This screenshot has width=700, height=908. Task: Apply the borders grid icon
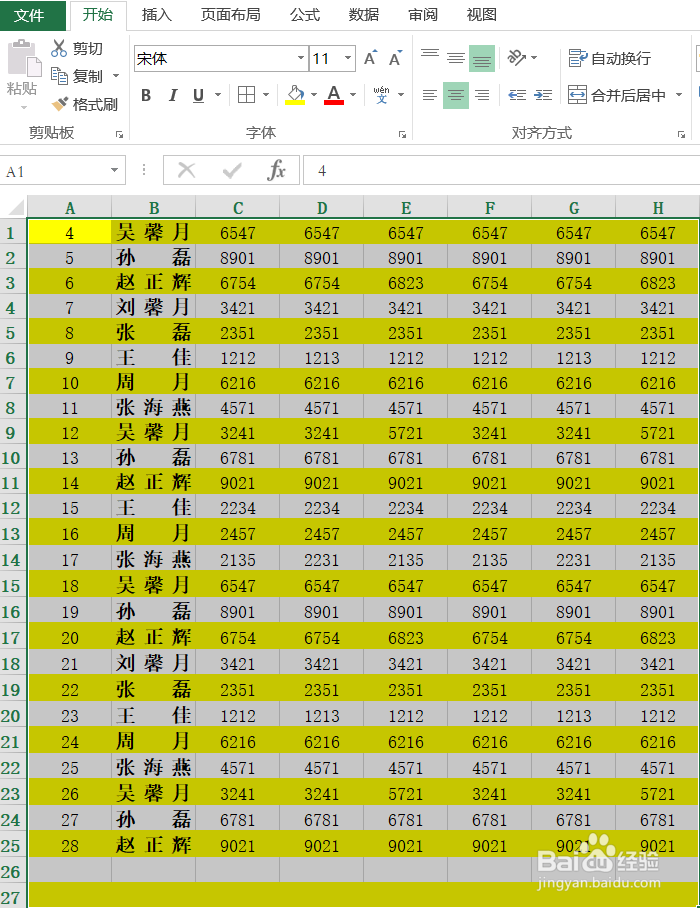pyautogui.click(x=247, y=94)
